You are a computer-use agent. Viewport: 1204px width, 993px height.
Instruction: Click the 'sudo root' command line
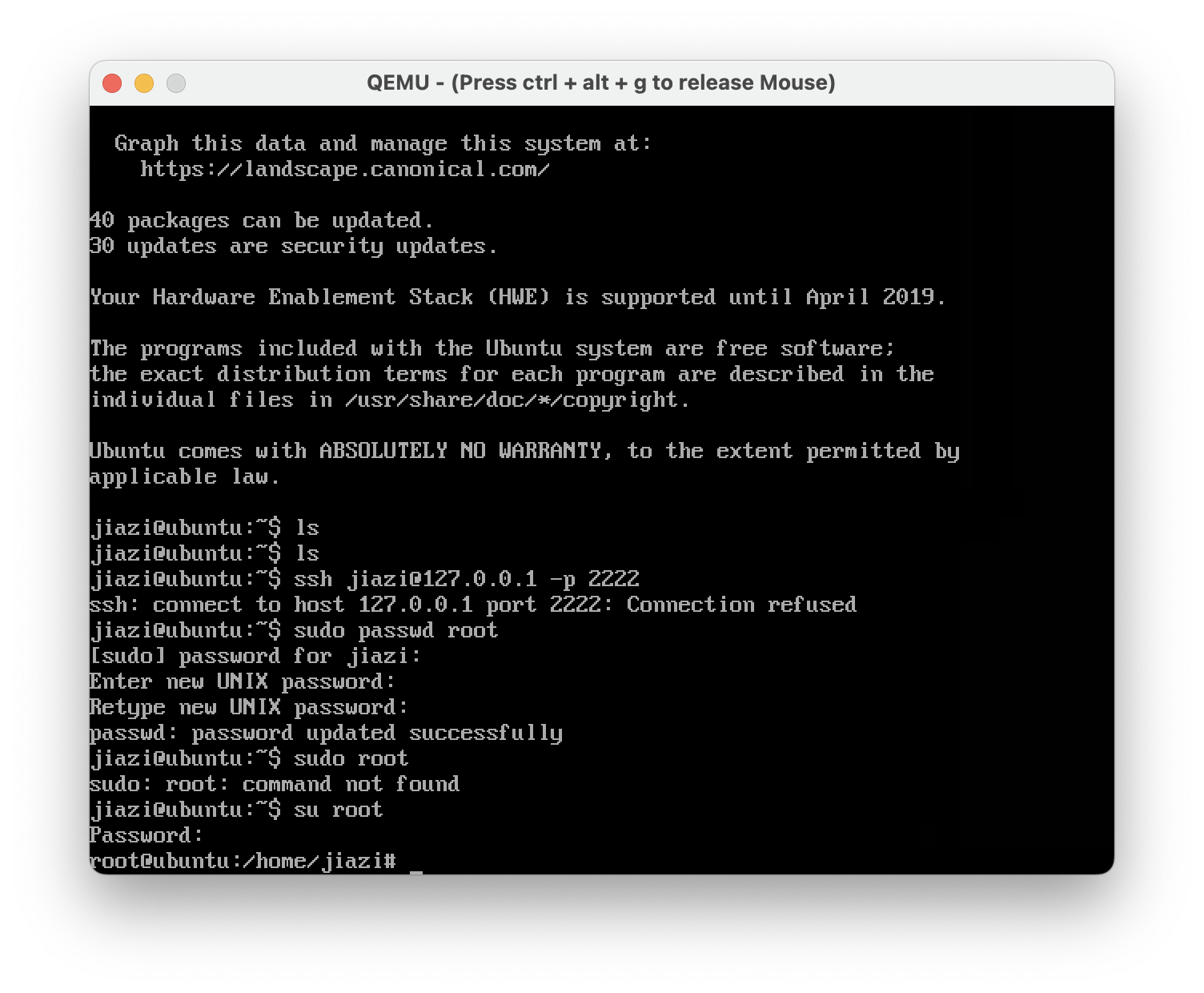coord(249,759)
